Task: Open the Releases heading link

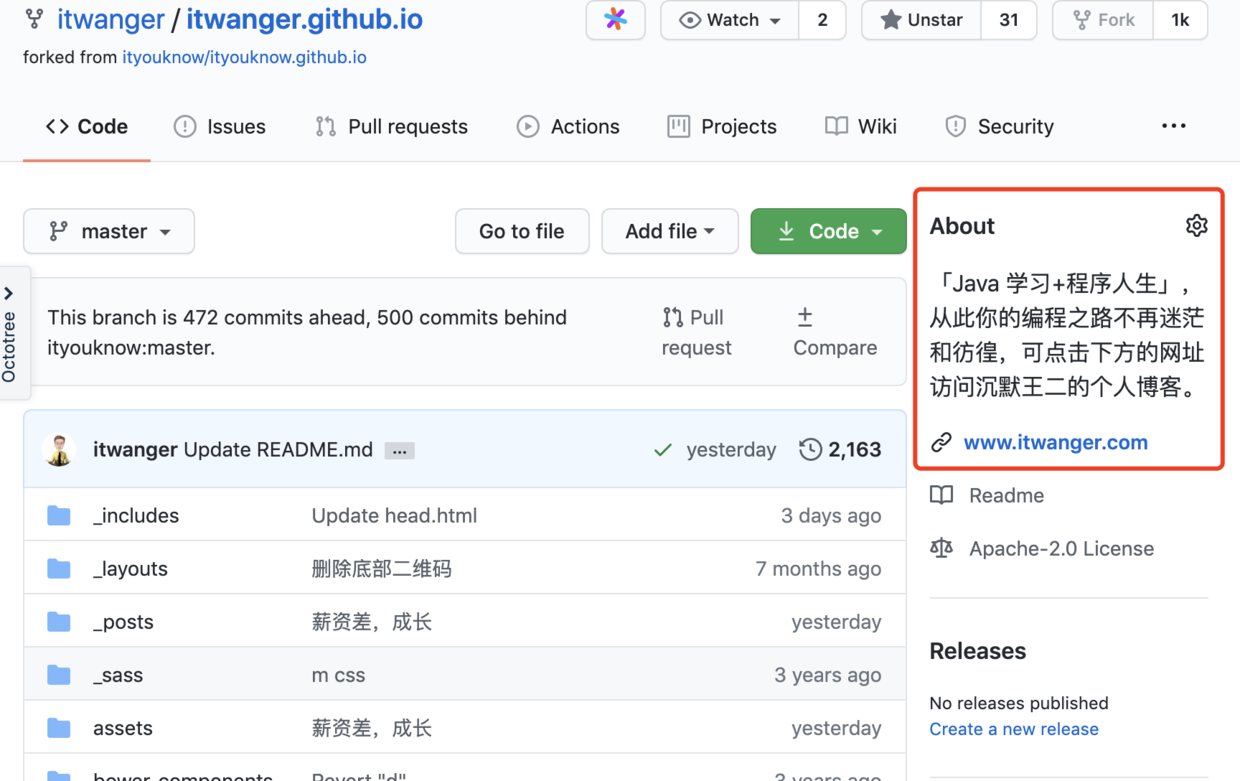Action: click(978, 651)
